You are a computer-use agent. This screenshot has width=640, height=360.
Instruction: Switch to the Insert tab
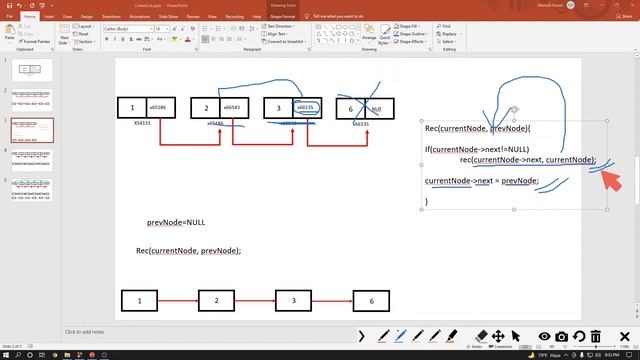(49, 17)
